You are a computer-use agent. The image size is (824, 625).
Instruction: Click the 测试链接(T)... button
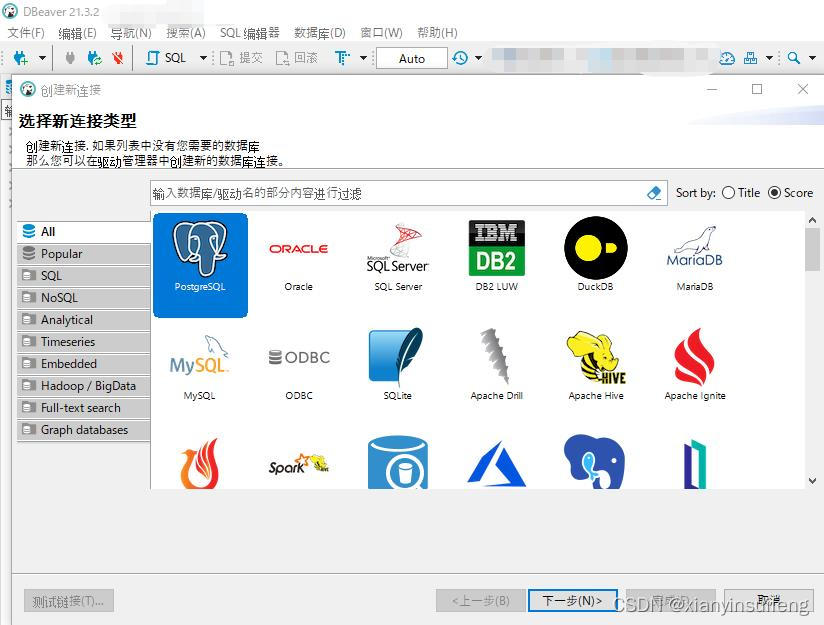(69, 601)
